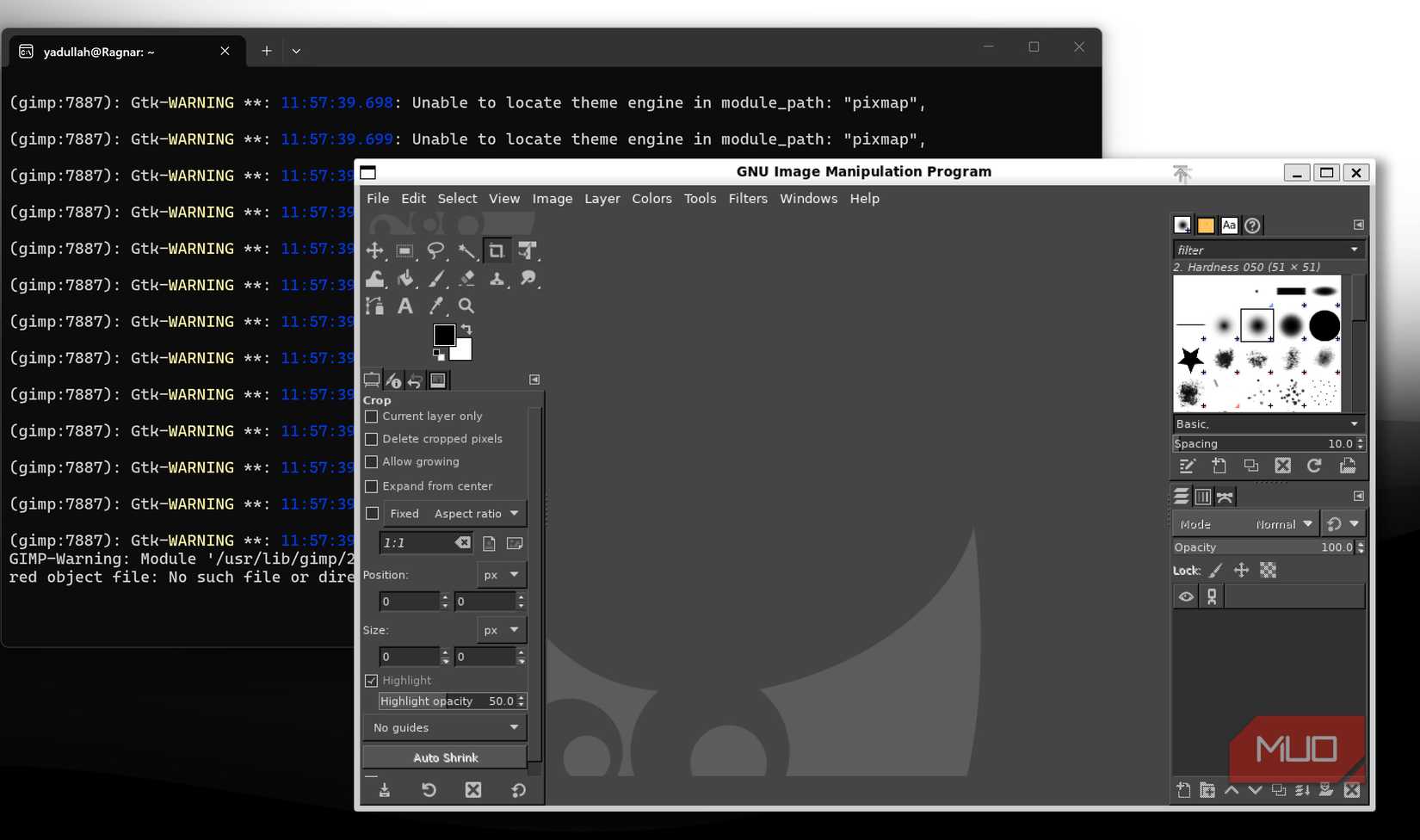Image resolution: width=1420 pixels, height=840 pixels.
Task: Open the Filters menu
Action: point(748,199)
